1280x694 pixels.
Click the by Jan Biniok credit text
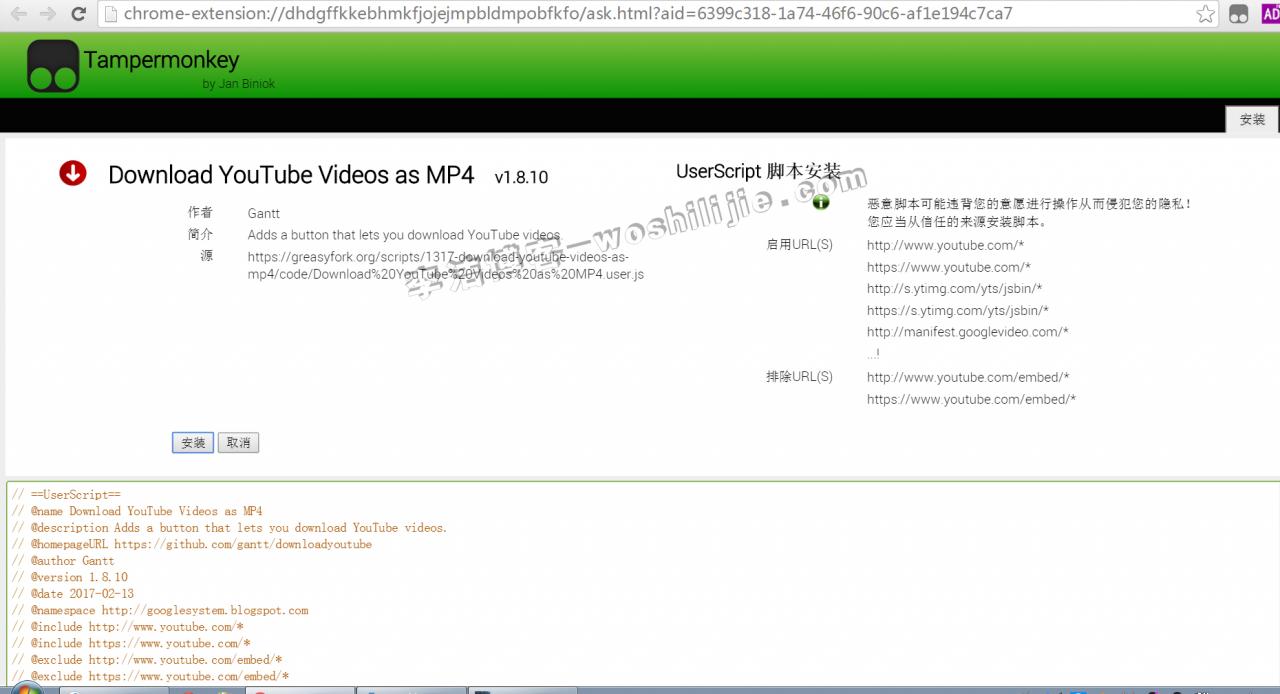click(238, 84)
